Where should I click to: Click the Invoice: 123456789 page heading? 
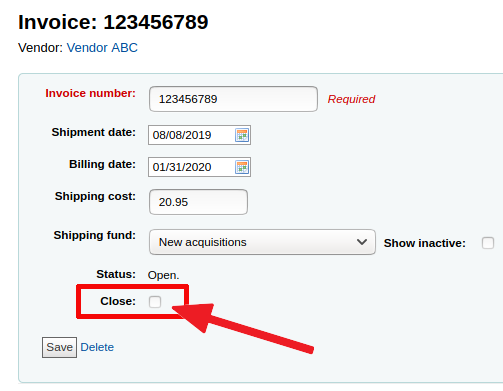(113, 22)
